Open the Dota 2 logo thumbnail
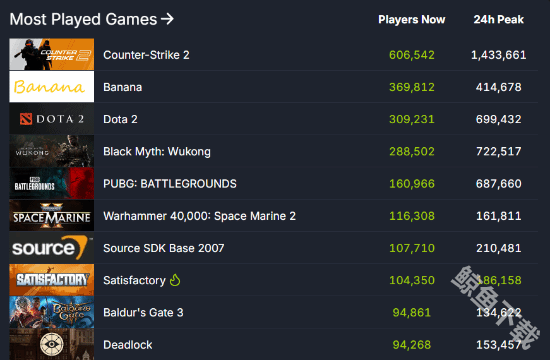550x360 pixels. coord(52,119)
